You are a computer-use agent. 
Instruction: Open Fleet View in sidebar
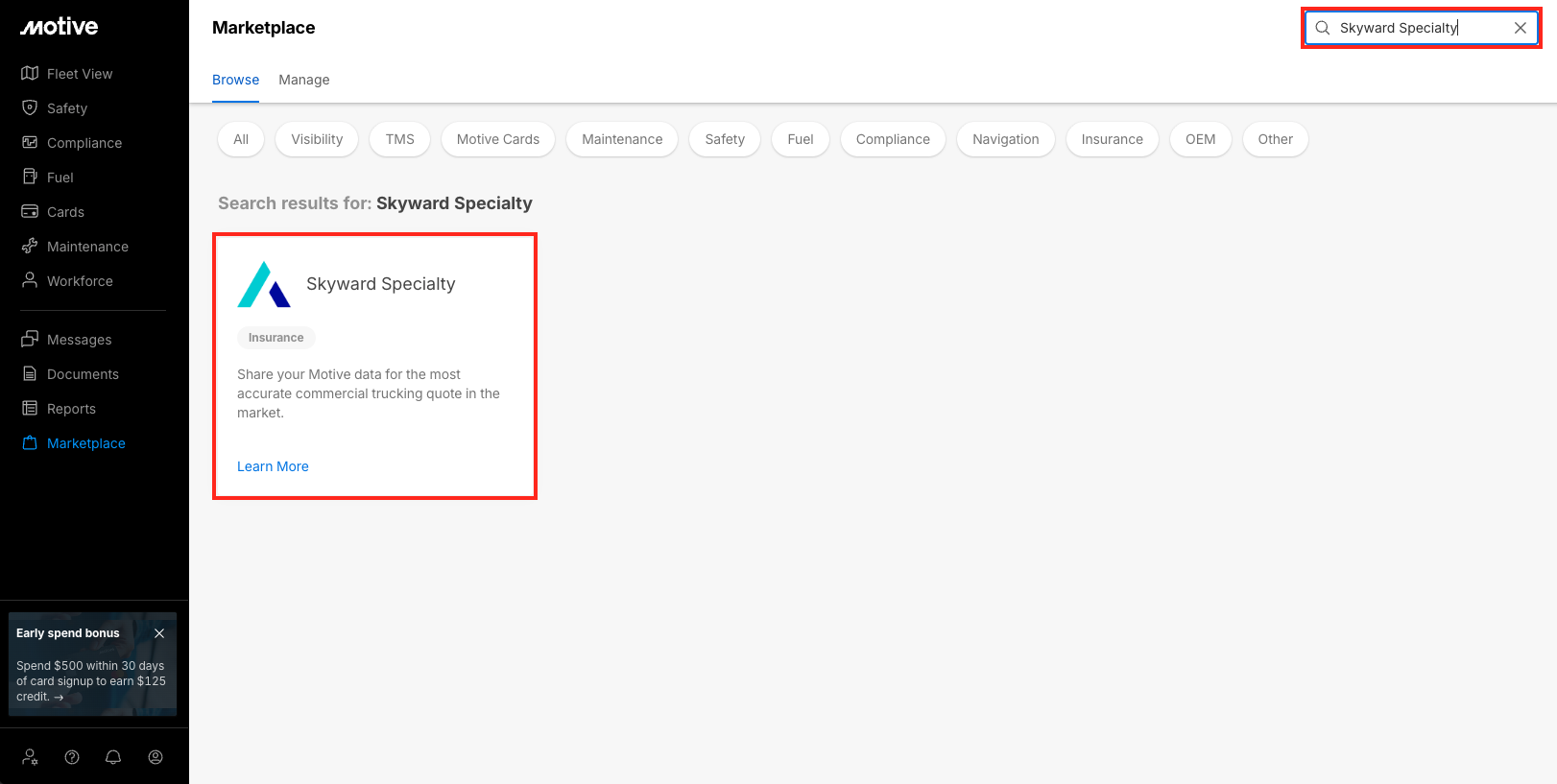pyautogui.click(x=80, y=74)
